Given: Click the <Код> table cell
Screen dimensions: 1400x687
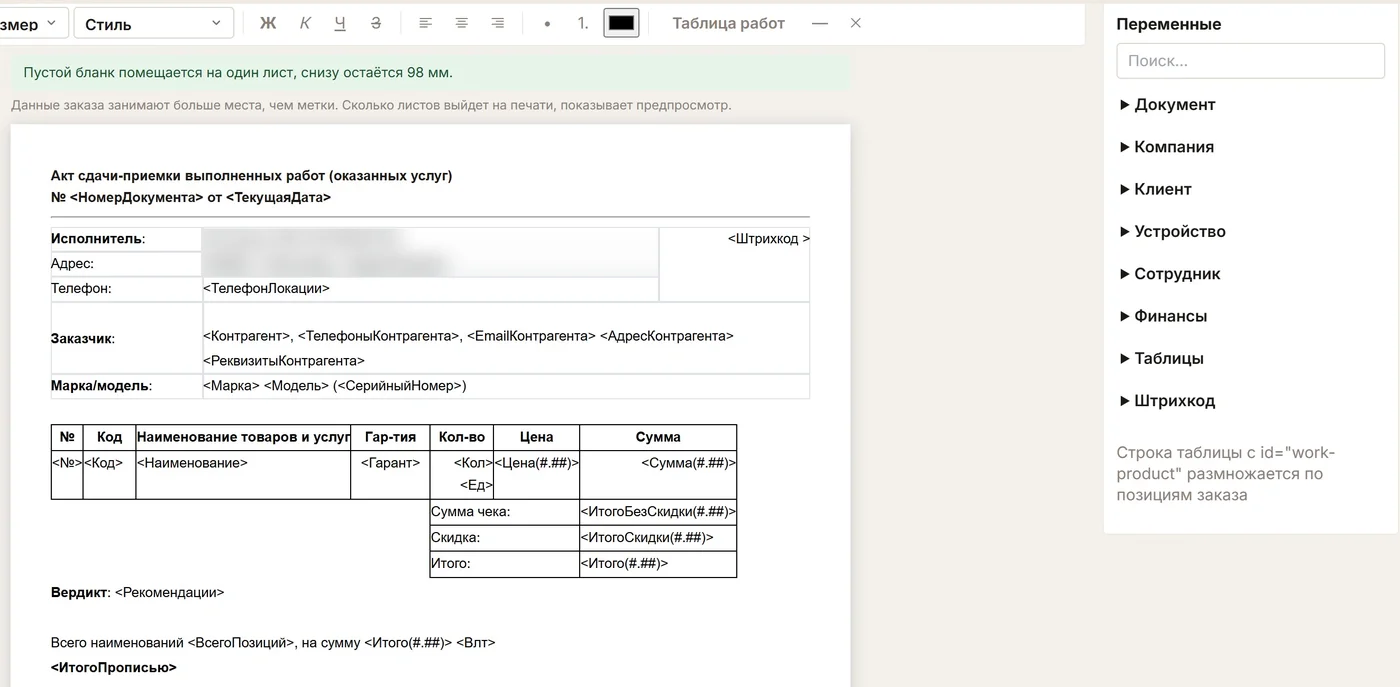Looking at the screenshot, I should pos(109,475).
